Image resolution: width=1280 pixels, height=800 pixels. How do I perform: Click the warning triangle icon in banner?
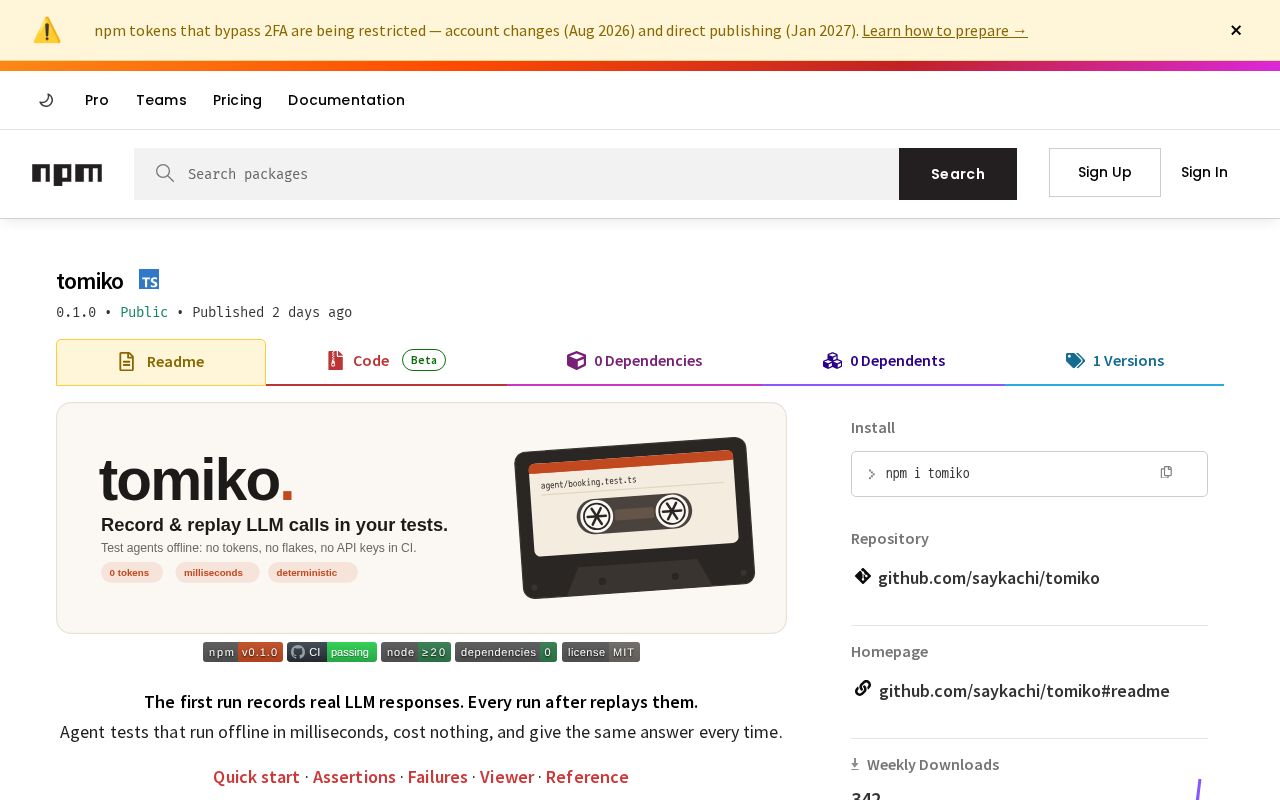click(47, 30)
